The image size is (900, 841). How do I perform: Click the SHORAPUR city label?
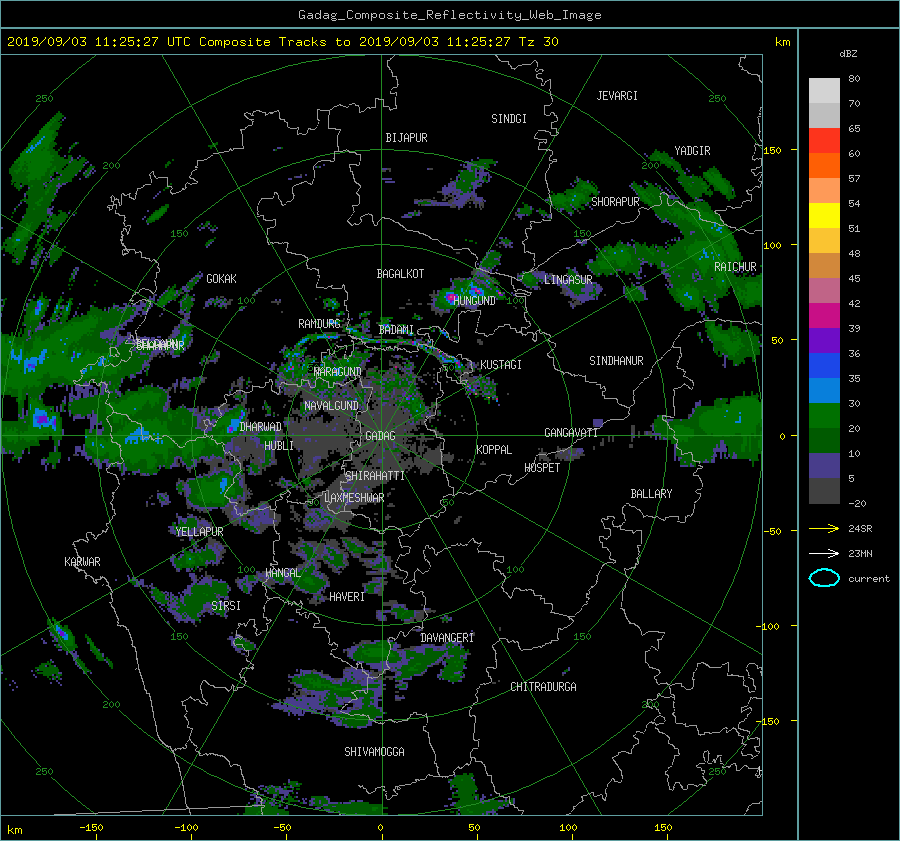tap(615, 202)
